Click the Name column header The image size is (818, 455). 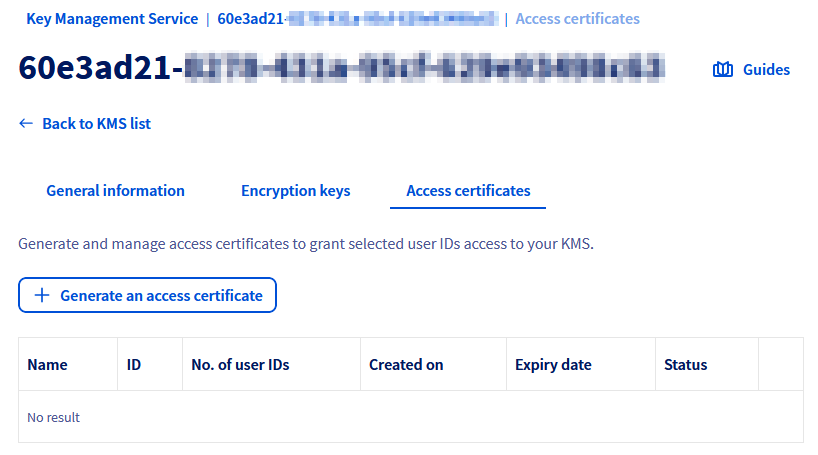click(47, 365)
